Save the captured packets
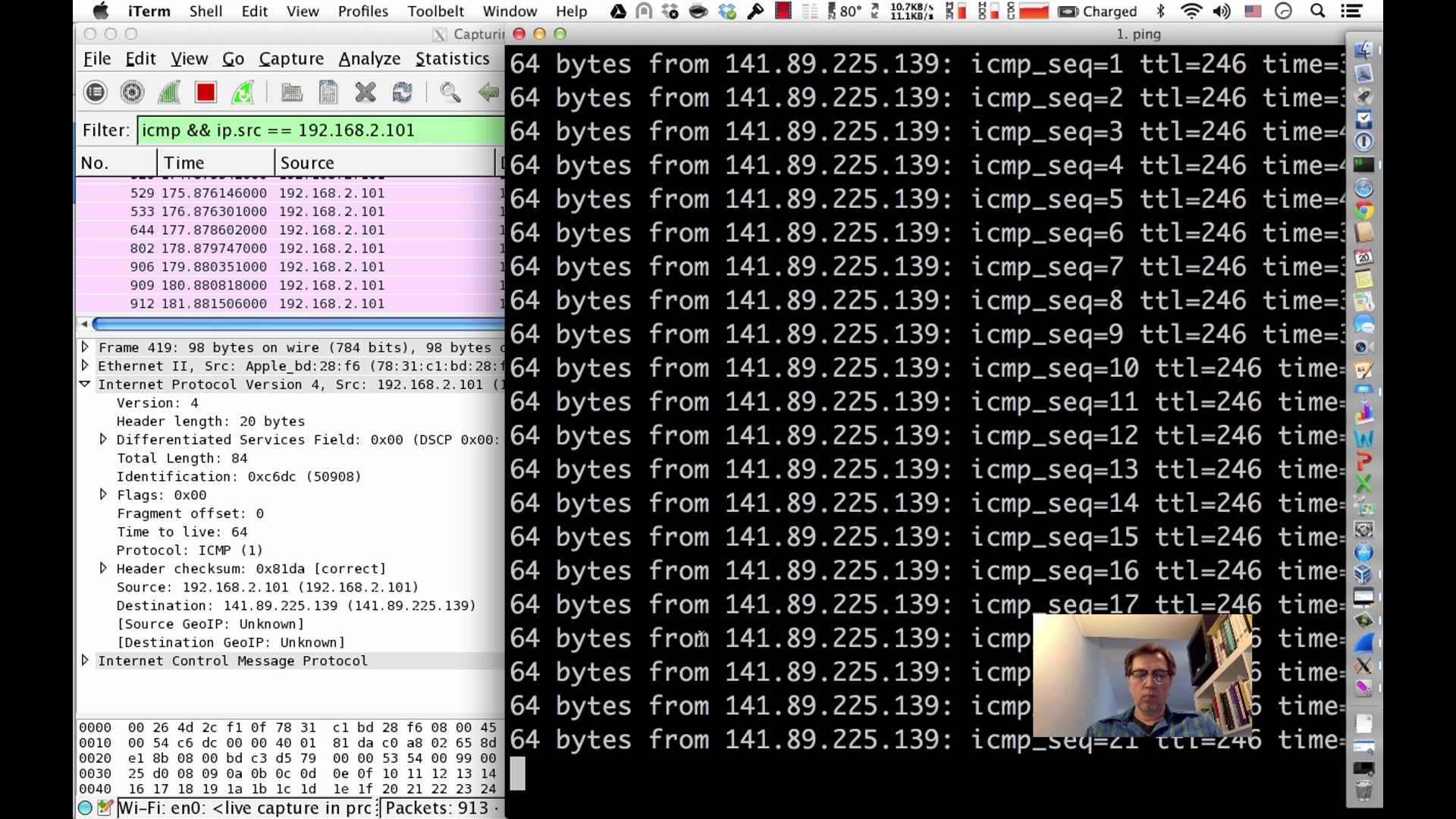This screenshot has width=1456, height=819. (328, 92)
